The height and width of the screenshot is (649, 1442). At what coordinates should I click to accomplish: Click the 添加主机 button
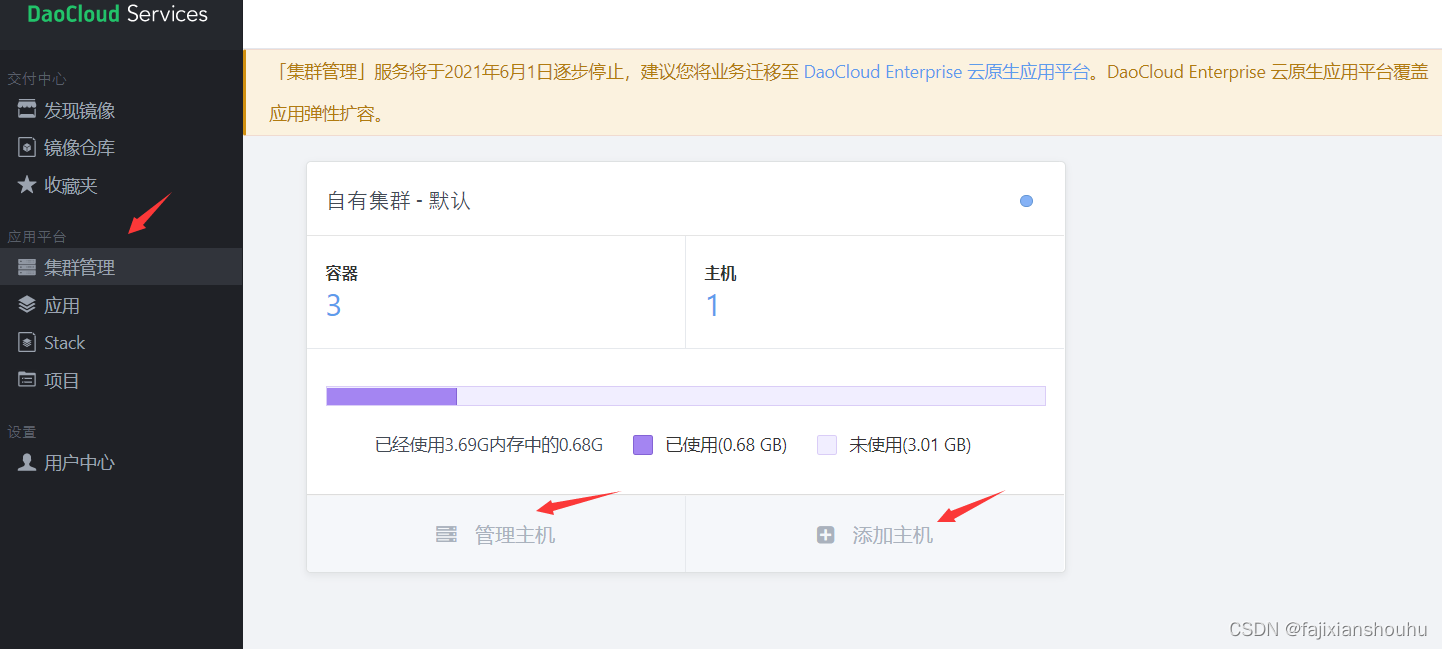pyautogui.click(x=875, y=534)
